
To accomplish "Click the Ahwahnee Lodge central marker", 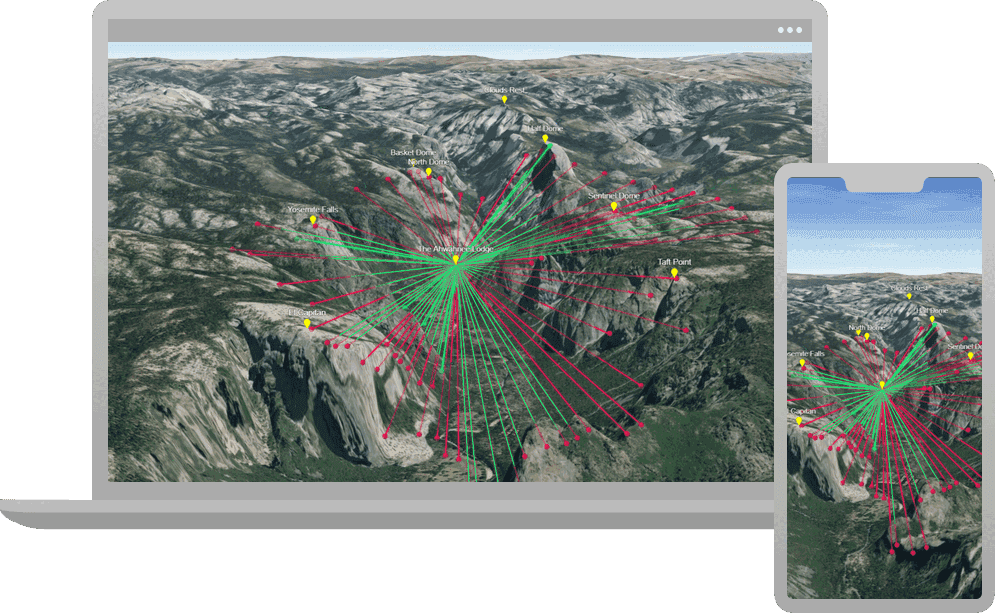I will 456,260.
